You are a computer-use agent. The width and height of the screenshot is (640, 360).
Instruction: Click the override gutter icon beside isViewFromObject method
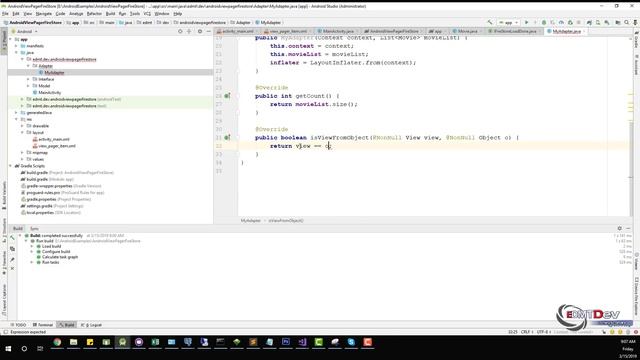(x=227, y=138)
